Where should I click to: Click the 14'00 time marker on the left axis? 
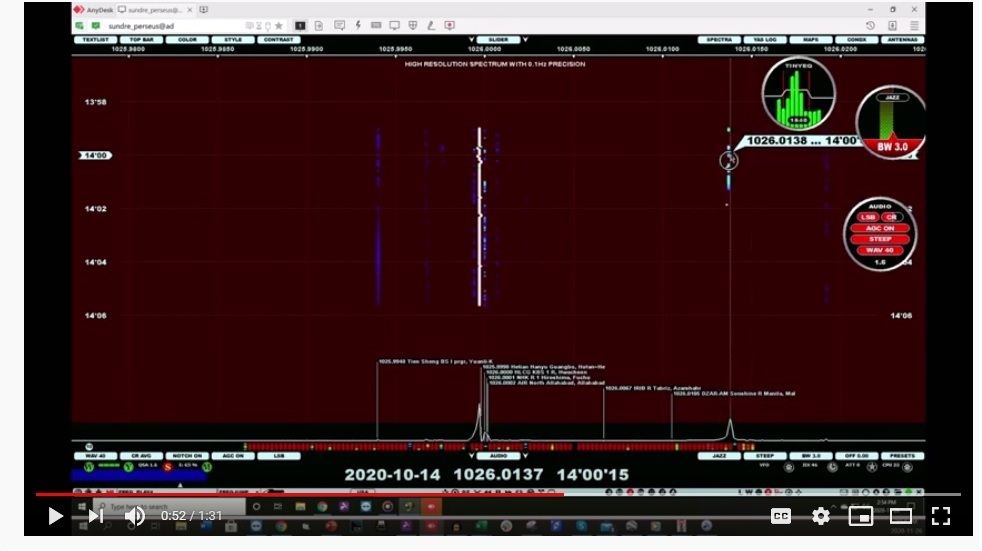point(95,155)
